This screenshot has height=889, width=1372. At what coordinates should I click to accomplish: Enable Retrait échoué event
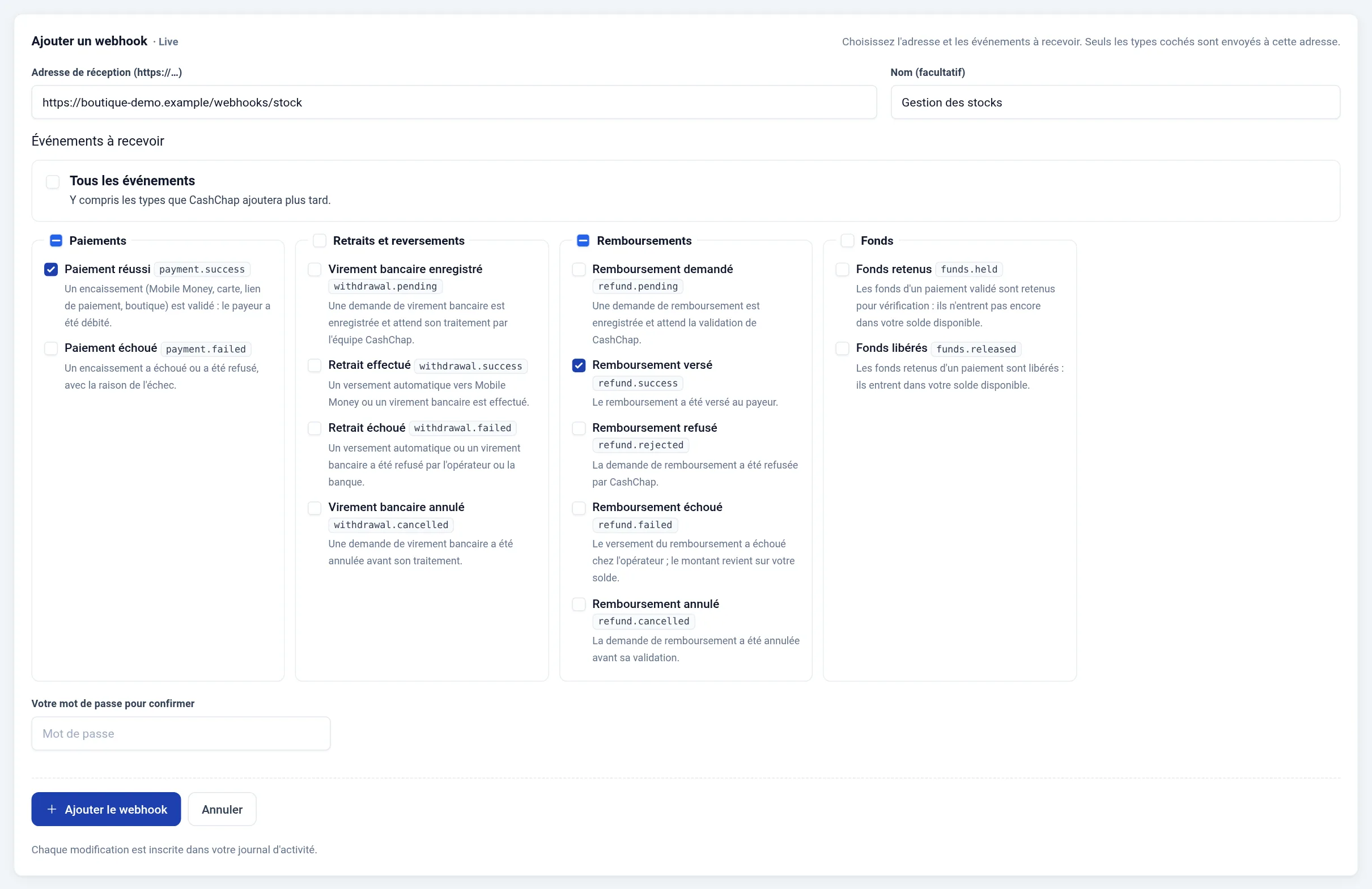[314, 428]
